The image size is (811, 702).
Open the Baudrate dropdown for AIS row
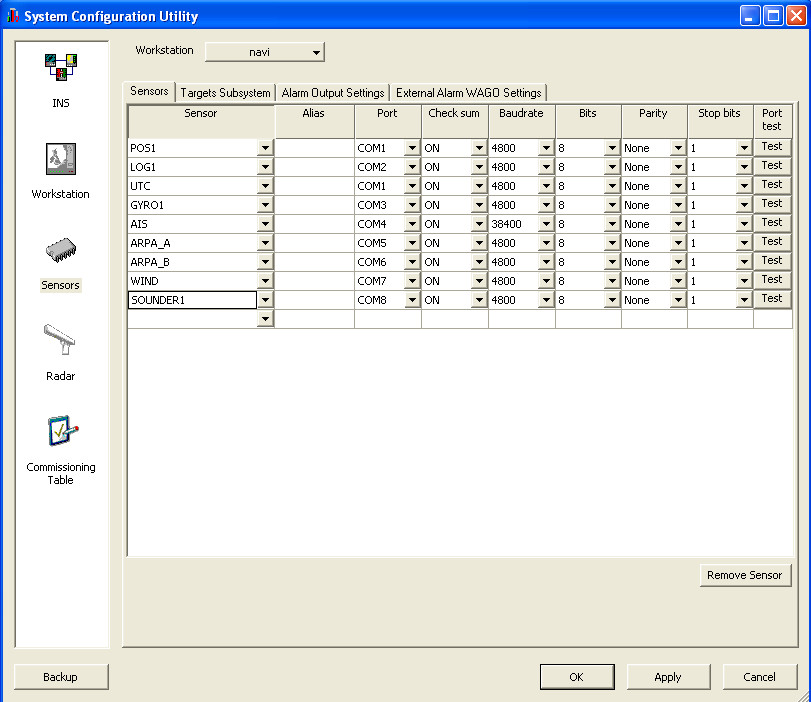(545, 224)
